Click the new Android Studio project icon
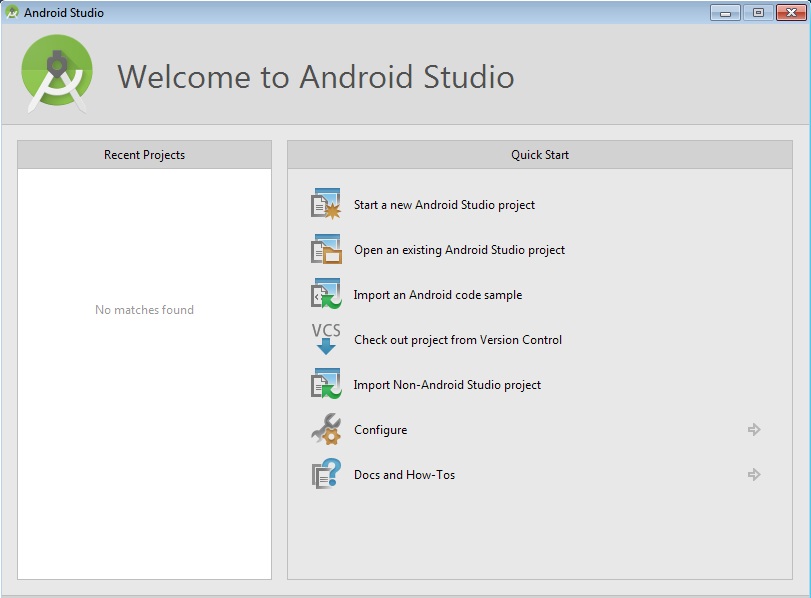The image size is (811, 598). (326, 204)
